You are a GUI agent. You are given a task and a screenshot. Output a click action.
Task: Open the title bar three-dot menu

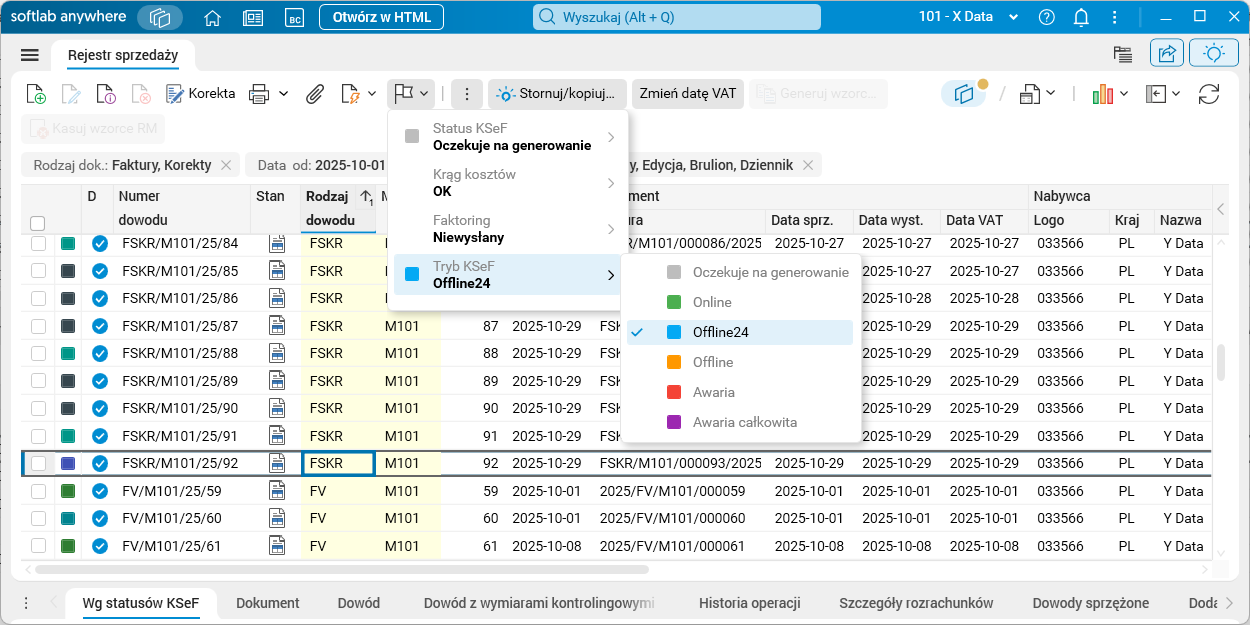coord(1115,17)
